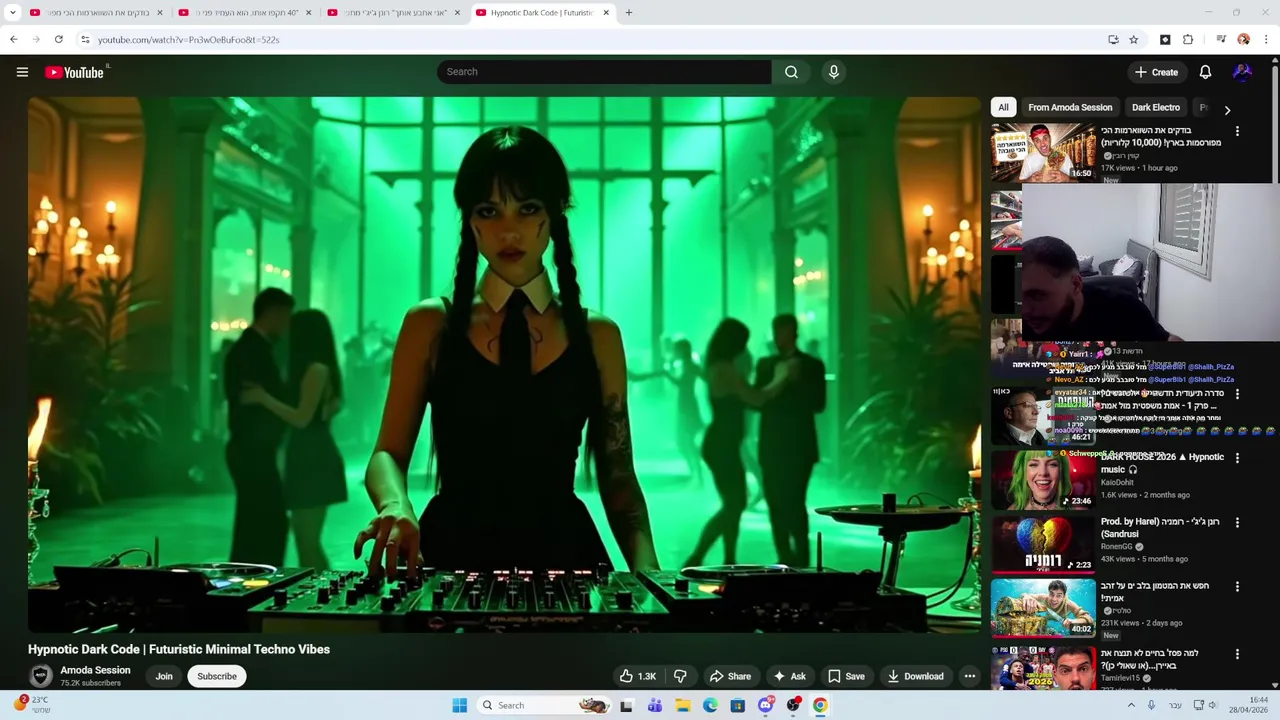Open the KaioDohit channel name
The image size is (1280, 720).
click(1117, 483)
